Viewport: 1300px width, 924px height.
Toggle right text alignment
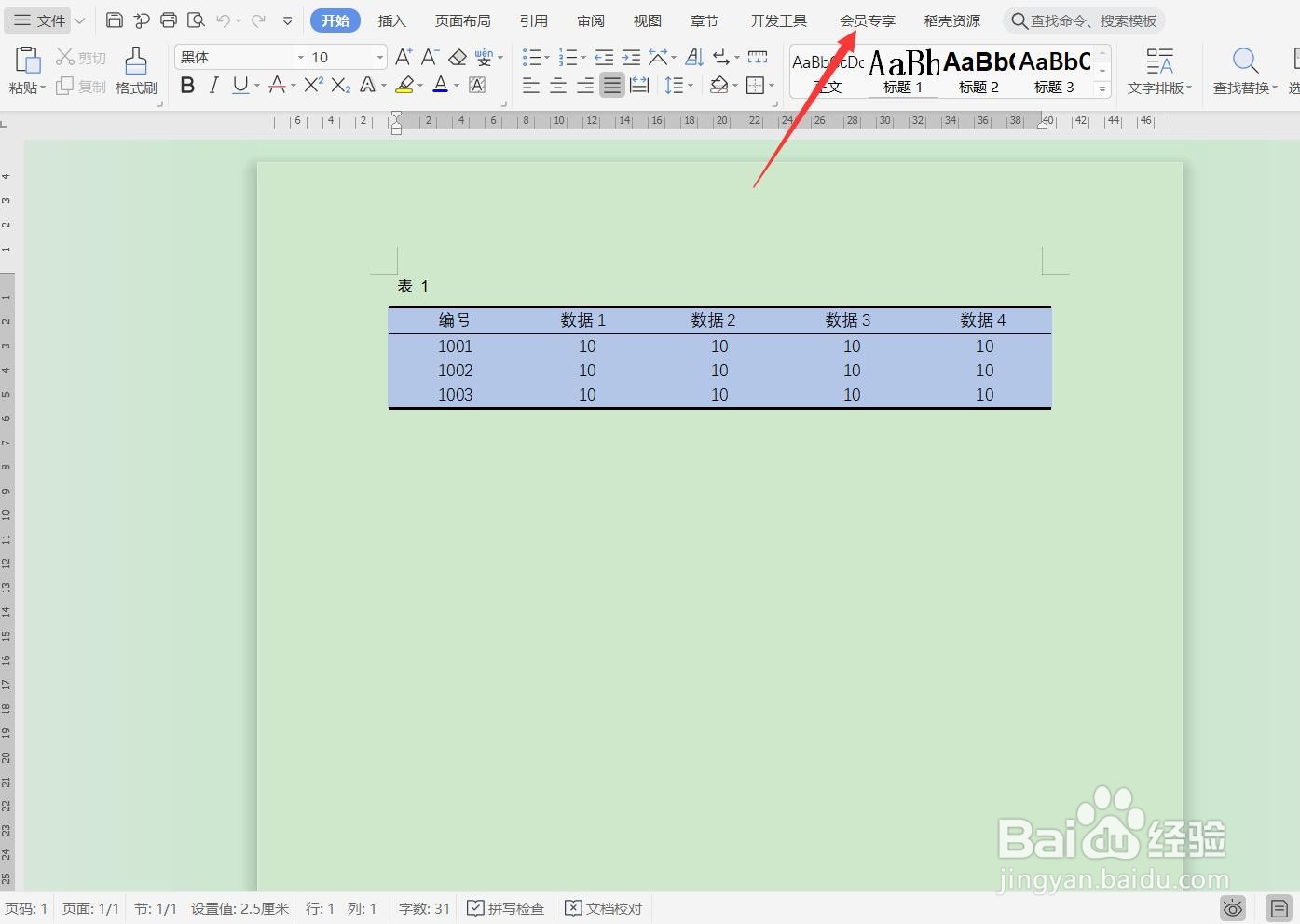pyautogui.click(x=585, y=86)
